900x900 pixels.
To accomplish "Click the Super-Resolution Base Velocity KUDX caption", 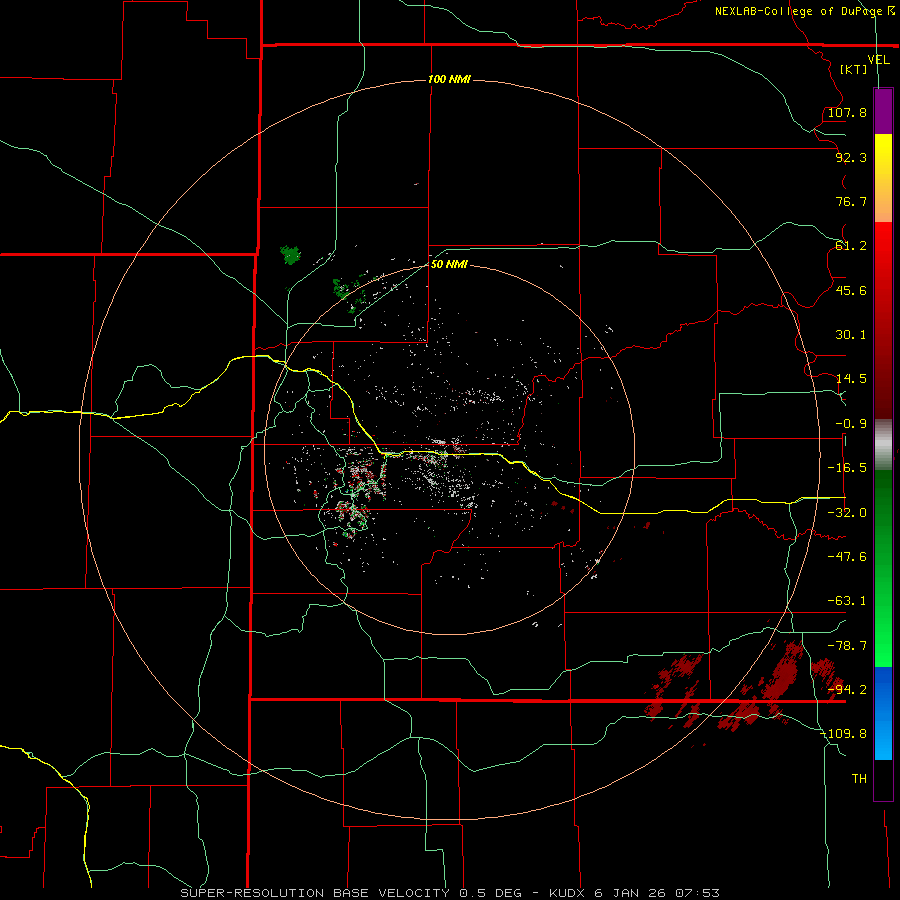I will click(450, 893).
